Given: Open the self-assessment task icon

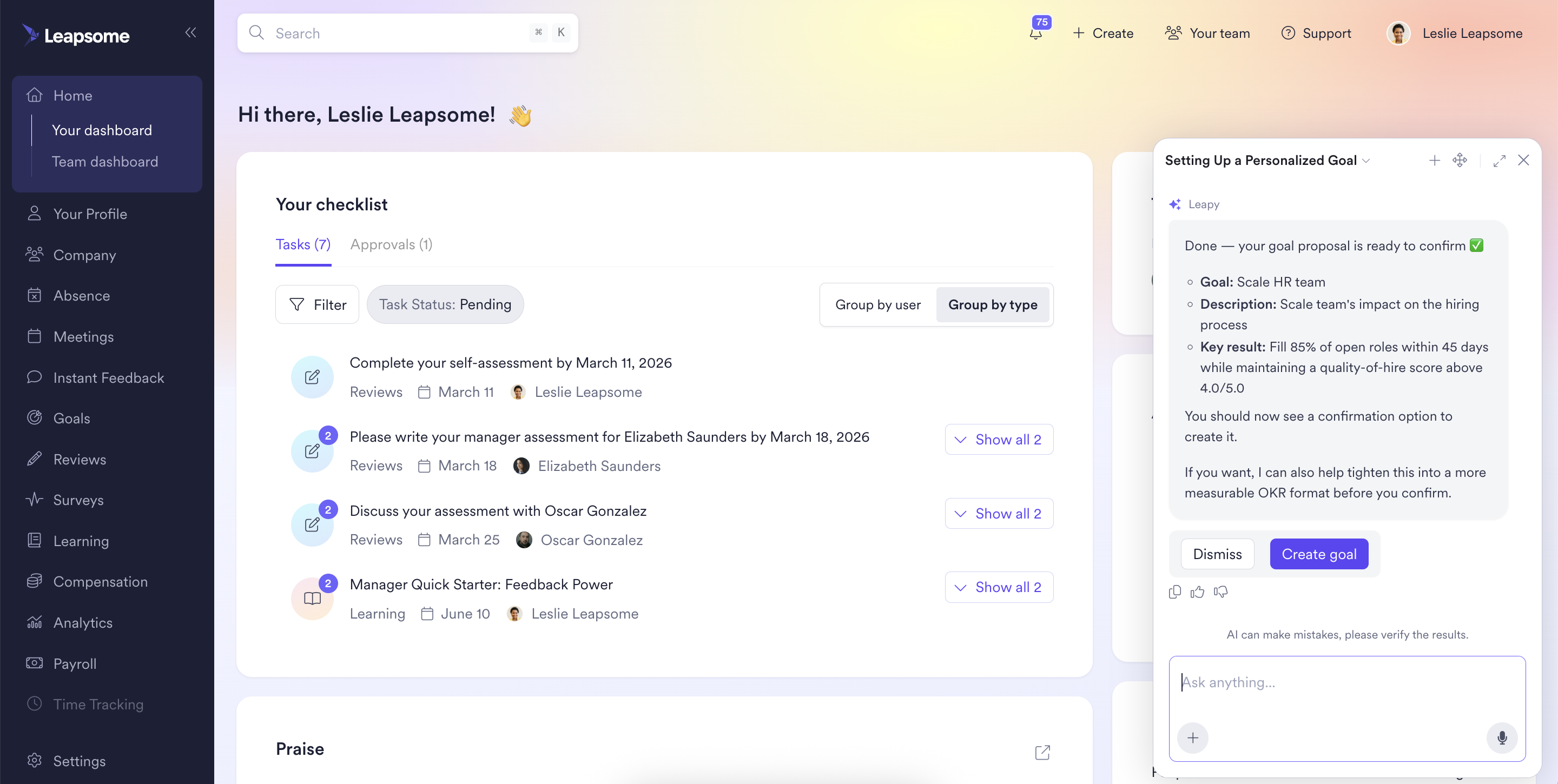Looking at the screenshot, I should 312,377.
